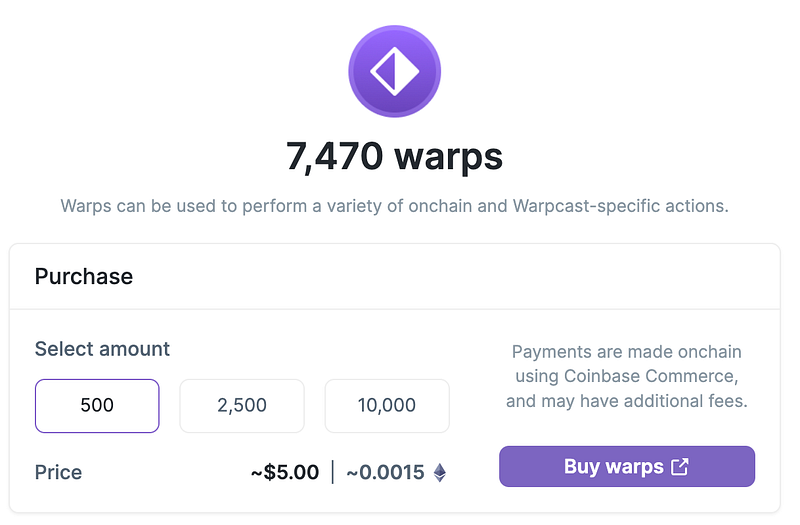Click the horizontal line below the Purchase header

coord(394,309)
